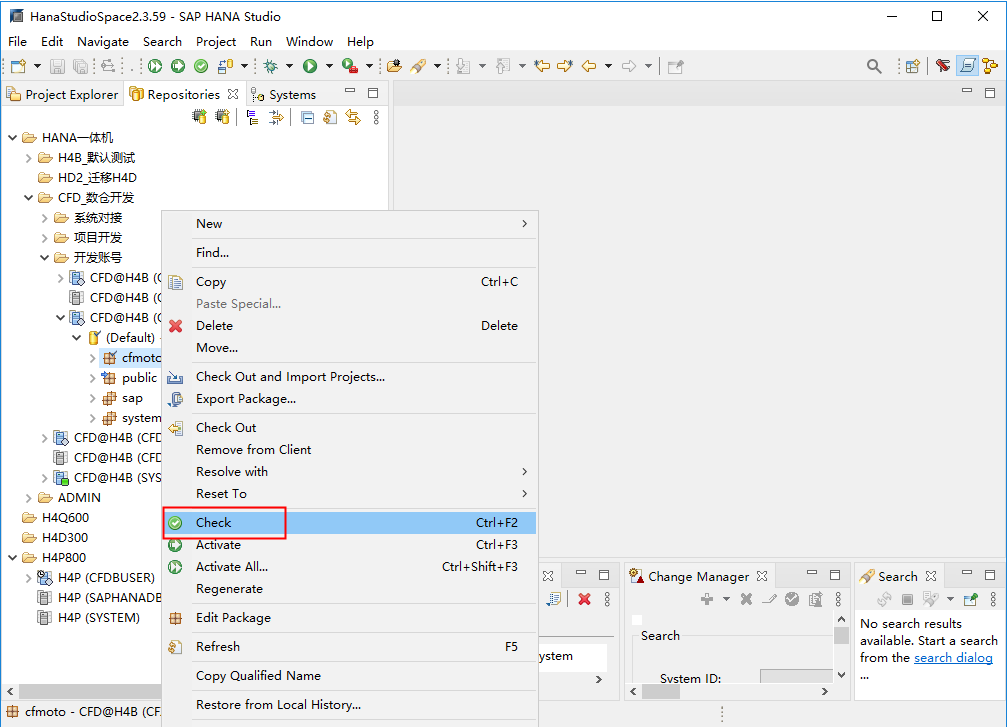Click the green Run play toolbar icon

pos(310,66)
